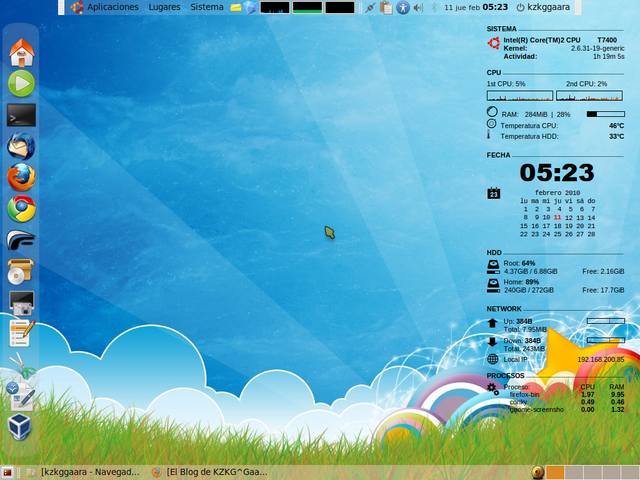
Task: Open the Sistema menu
Action: click(x=207, y=7)
